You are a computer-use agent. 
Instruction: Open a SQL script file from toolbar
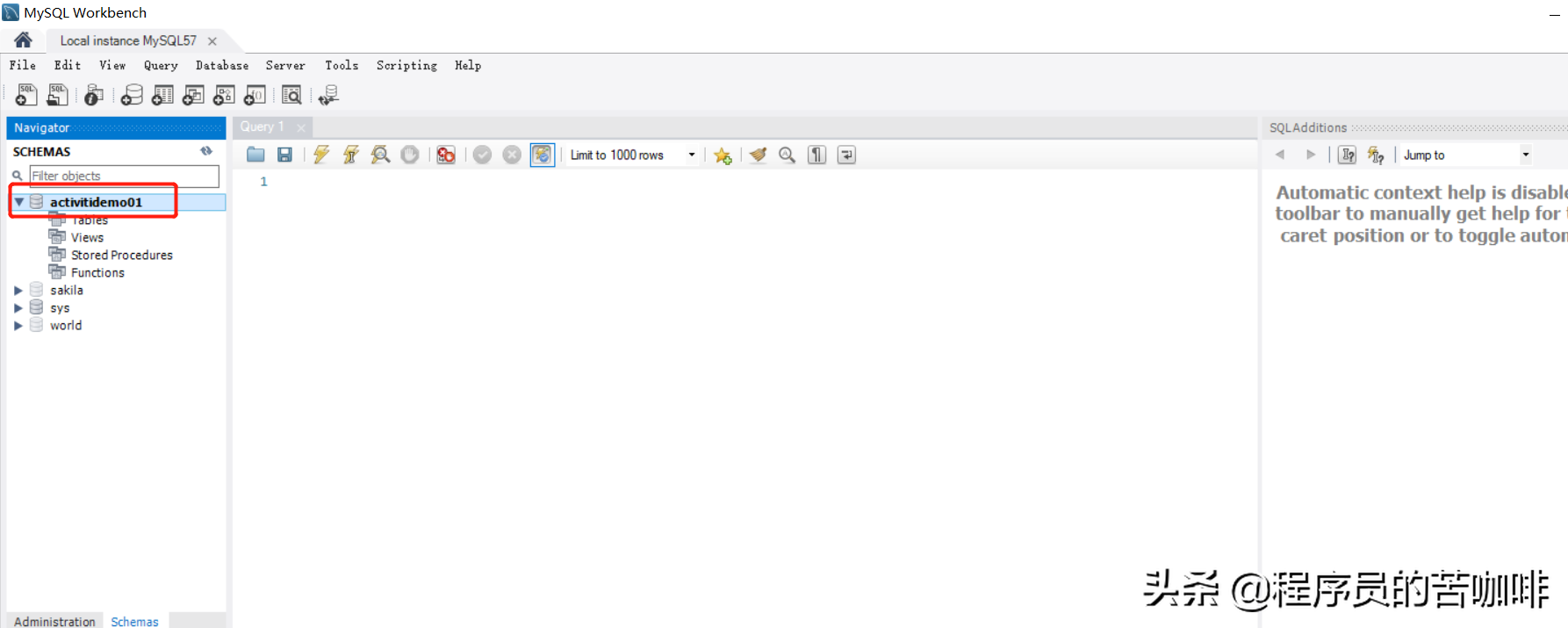click(58, 95)
